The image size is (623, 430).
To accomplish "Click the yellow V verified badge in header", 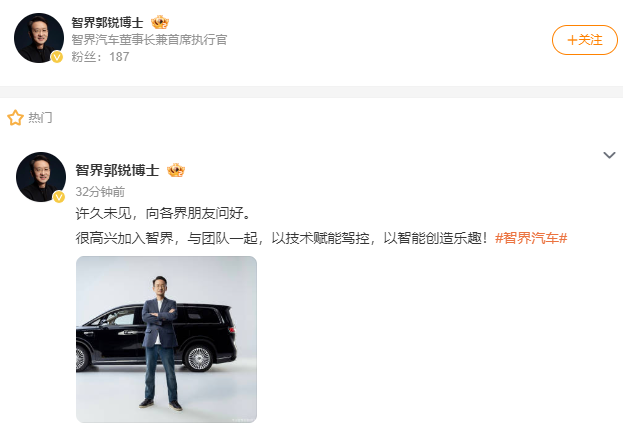I will pyautogui.click(x=57, y=57).
